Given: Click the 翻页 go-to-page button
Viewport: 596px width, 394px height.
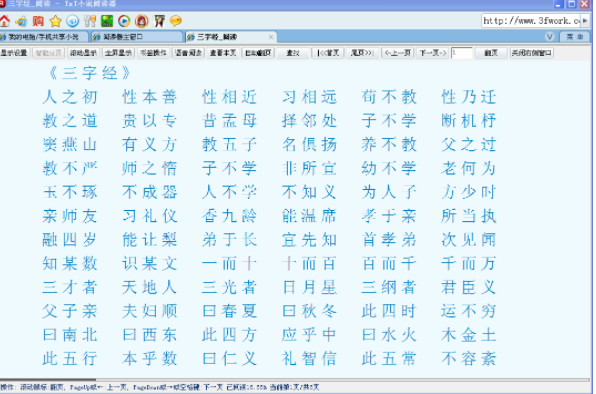Looking at the screenshot, I should point(491,53).
